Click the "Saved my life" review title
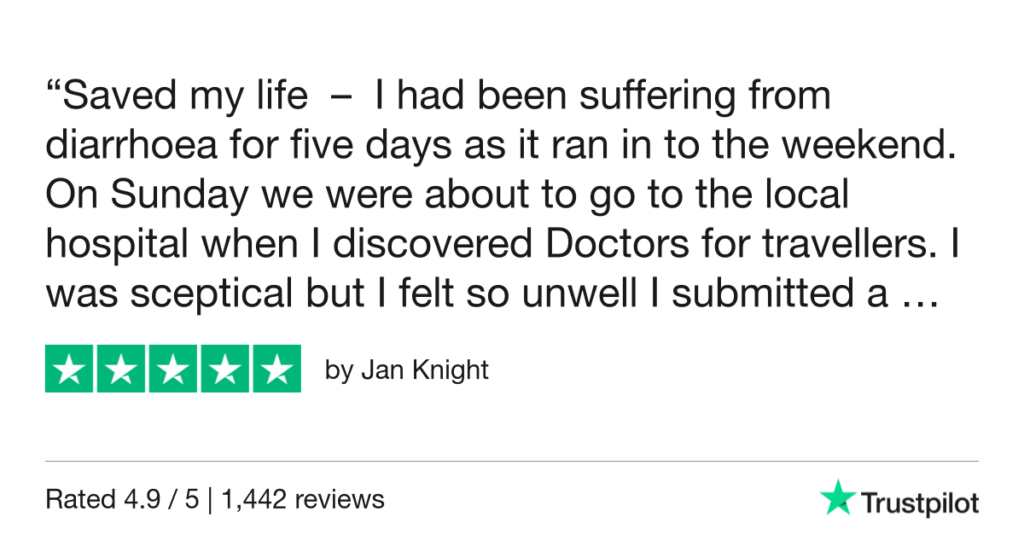 (x=187, y=97)
